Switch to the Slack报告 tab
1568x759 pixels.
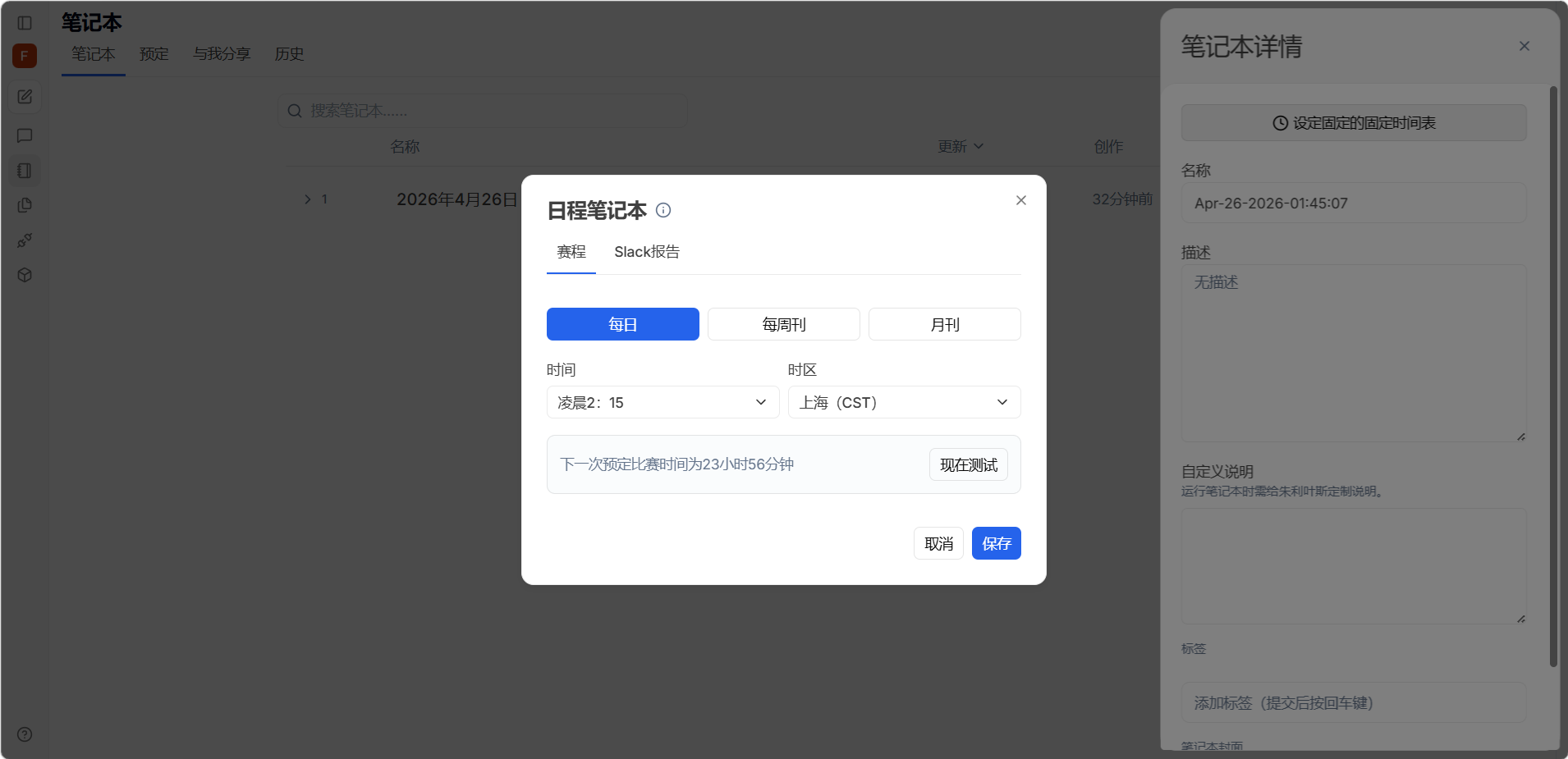[647, 252]
